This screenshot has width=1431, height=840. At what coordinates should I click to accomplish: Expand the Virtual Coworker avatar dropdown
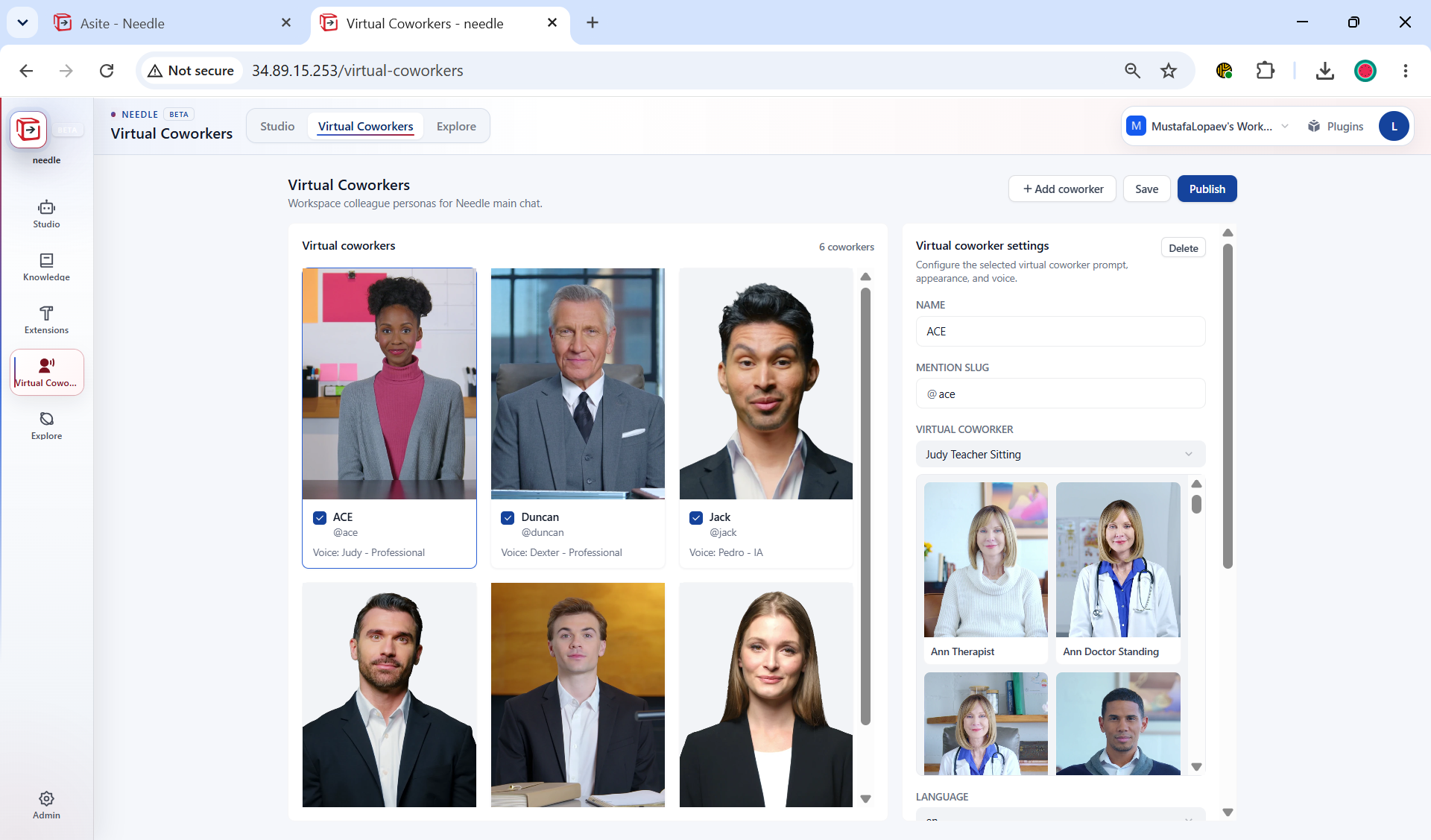[x=1060, y=455]
